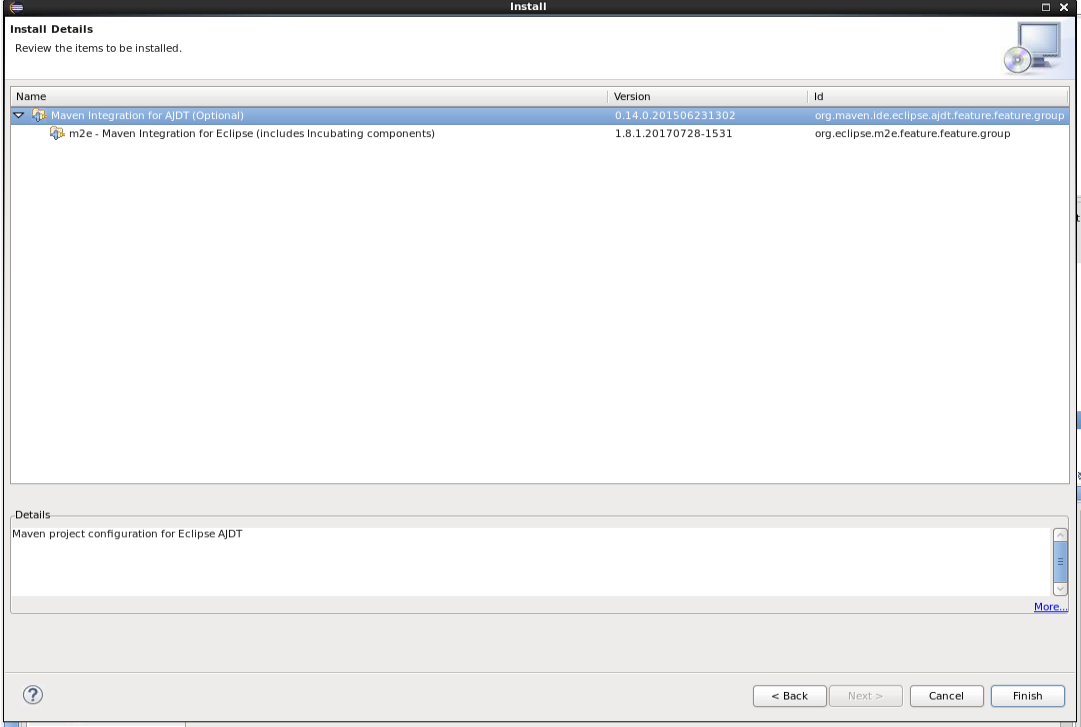Maximize the Install dialog window
This screenshot has width=1081, height=727.
(x=1046, y=7)
